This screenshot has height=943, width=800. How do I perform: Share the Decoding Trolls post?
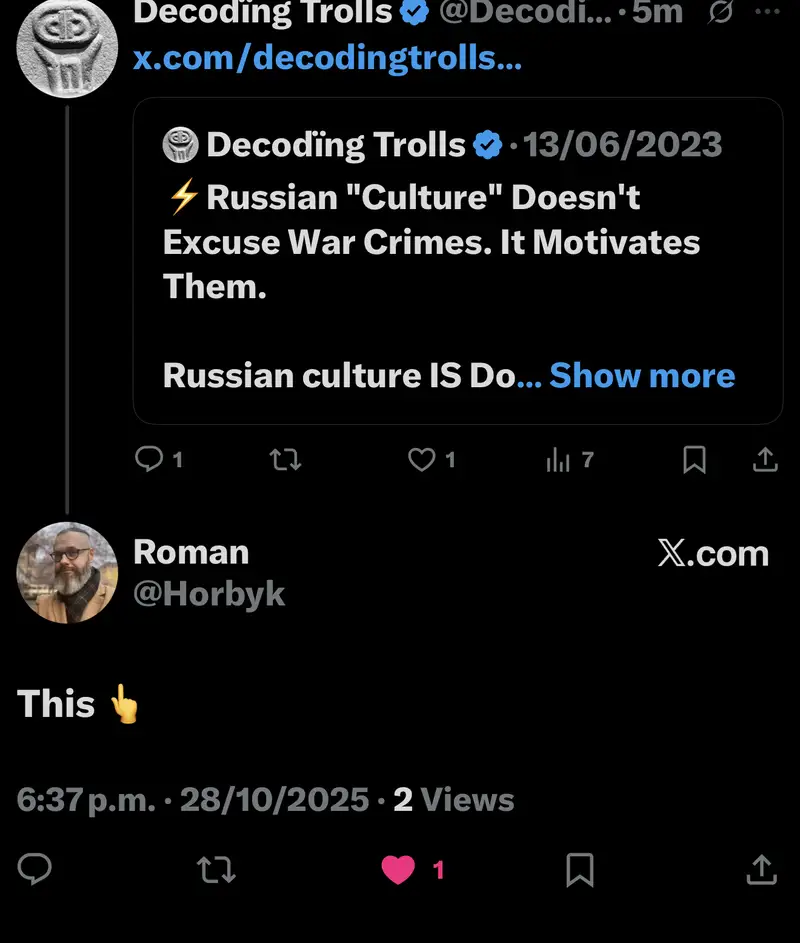[x=764, y=459]
